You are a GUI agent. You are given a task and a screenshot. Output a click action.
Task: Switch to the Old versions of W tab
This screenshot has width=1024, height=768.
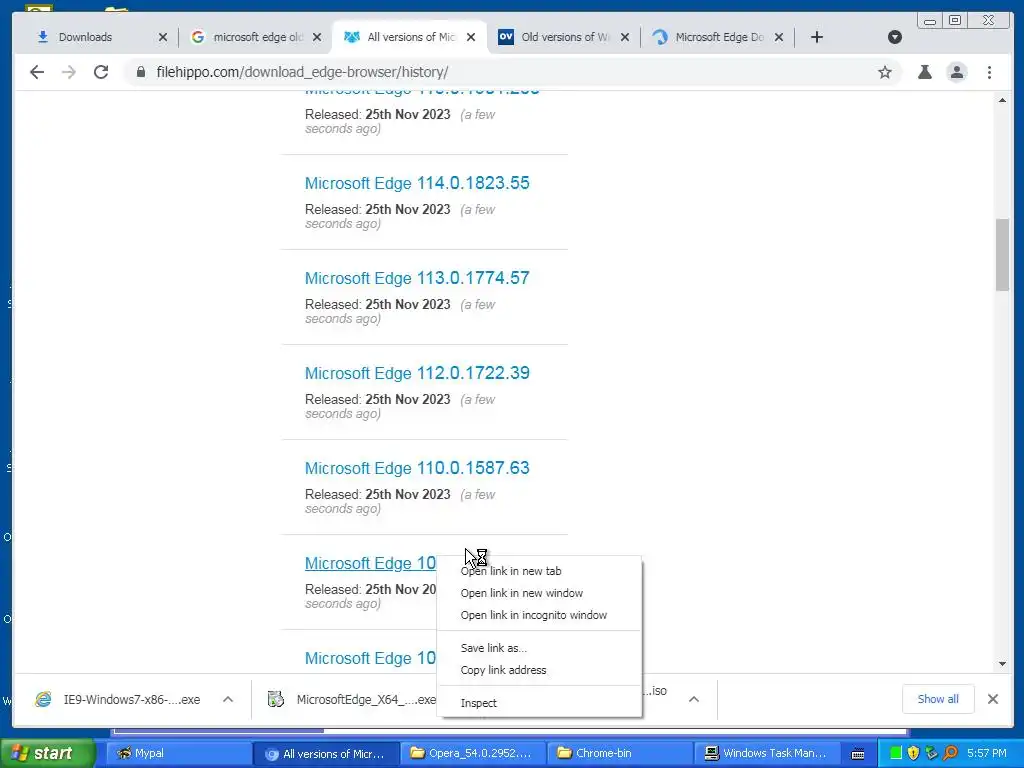point(566,37)
